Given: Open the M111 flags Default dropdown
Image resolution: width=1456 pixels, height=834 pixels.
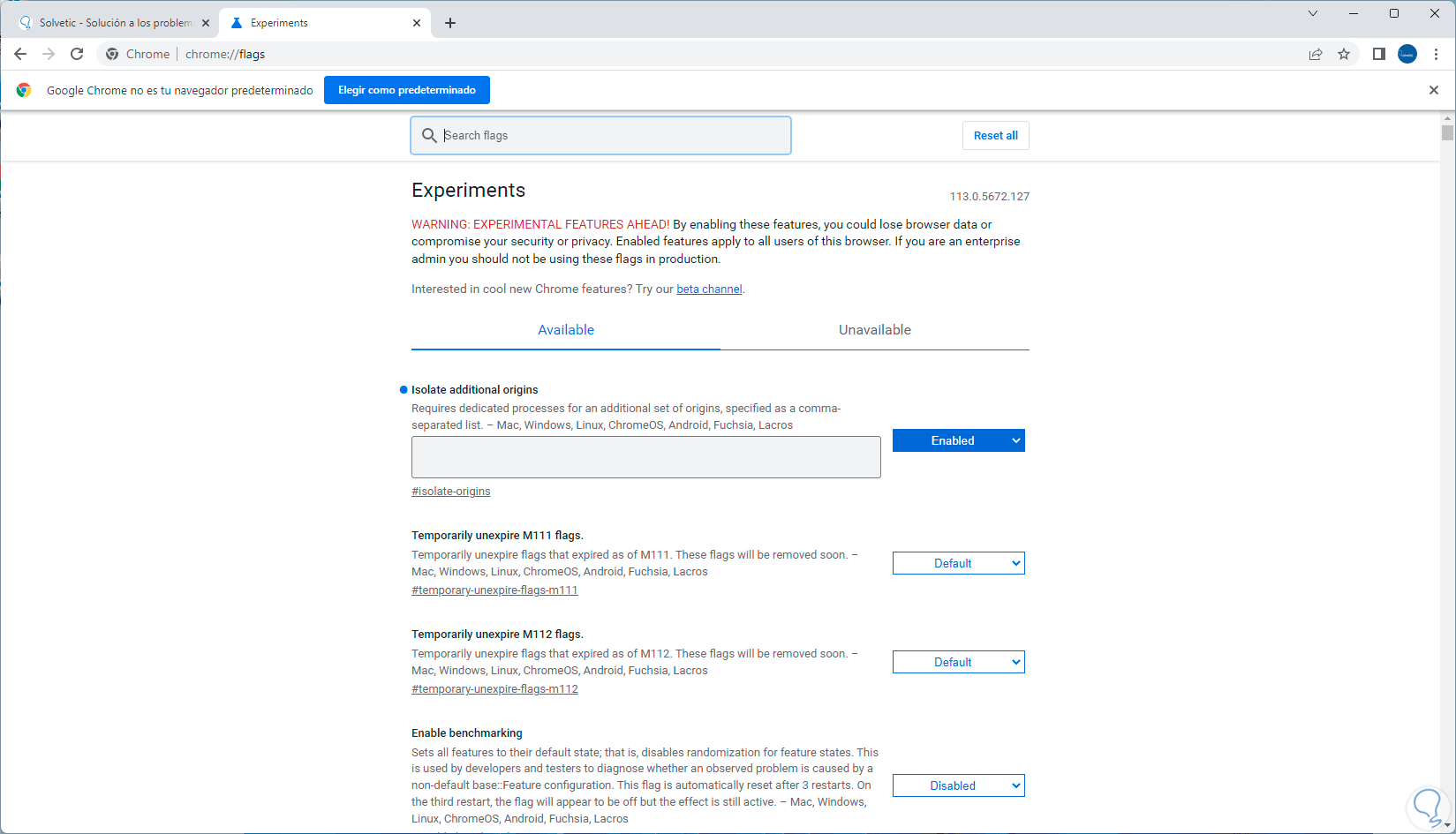Looking at the screenshot, I should [958, 563].
